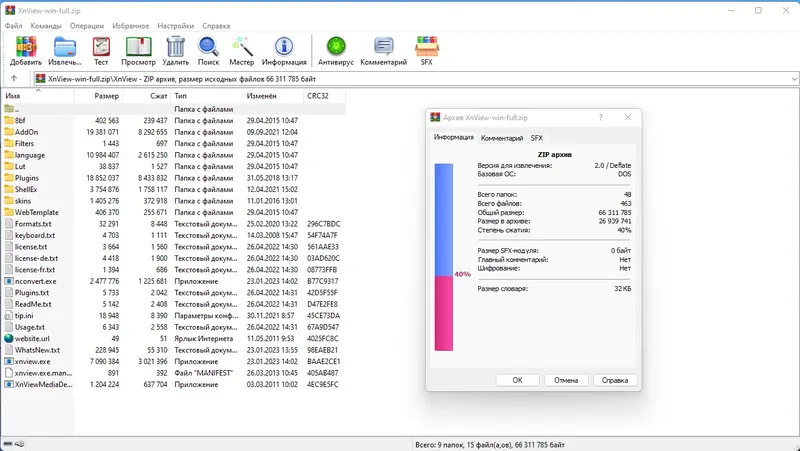The height and width of the screenshot is (451, 800).
Task: Select the keyboard.txt file
Action: 173,235
